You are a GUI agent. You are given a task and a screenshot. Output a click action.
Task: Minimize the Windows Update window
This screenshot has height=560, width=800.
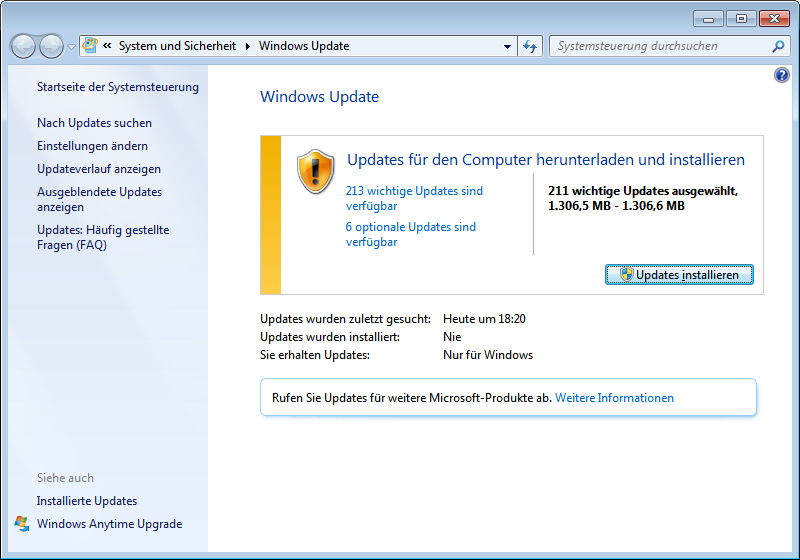[708, 19]
